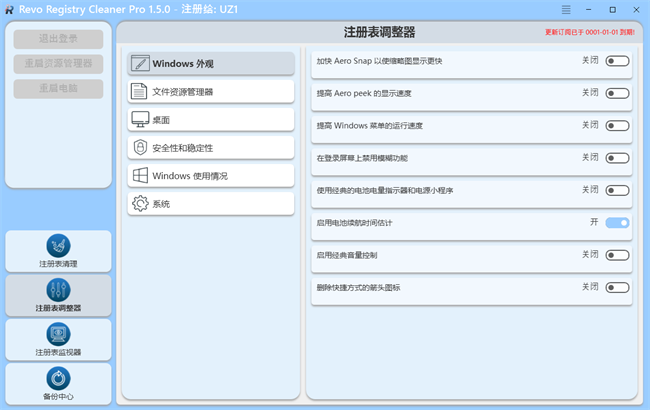This screenshot has height=410, width=650.
Task: Open the 备份中心 icon
Action: [x=58, y=378]
